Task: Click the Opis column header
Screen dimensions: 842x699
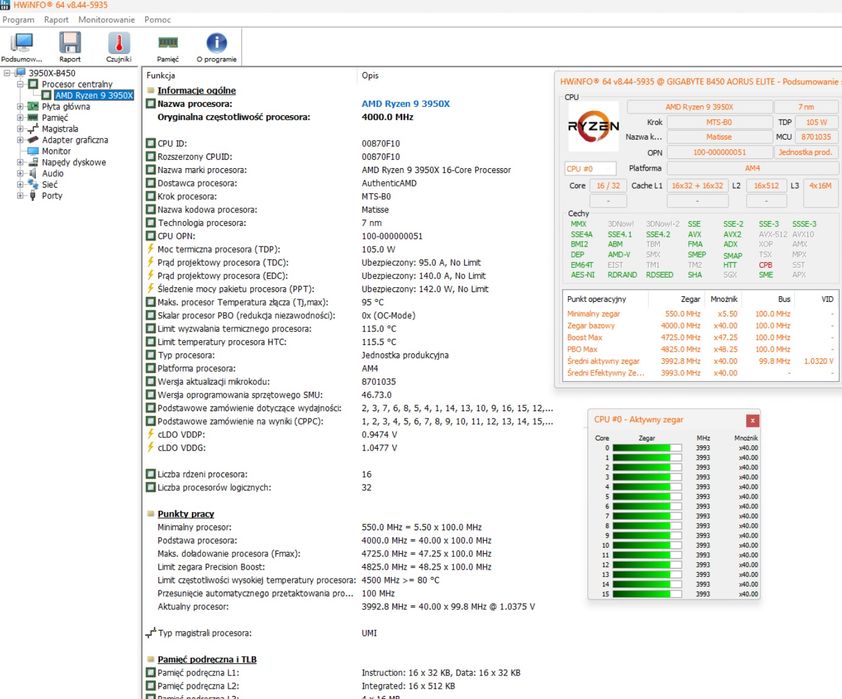Action: point(370,76)
